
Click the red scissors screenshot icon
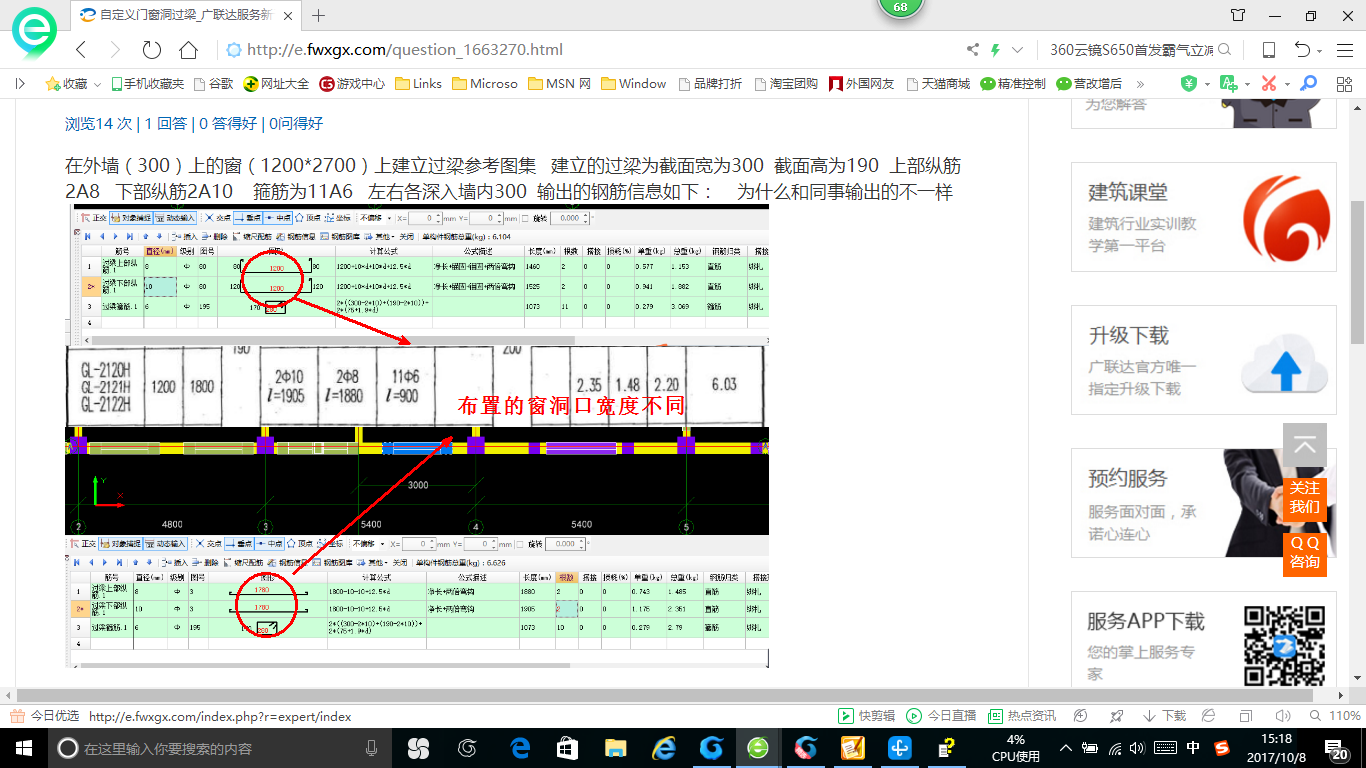1269,84
